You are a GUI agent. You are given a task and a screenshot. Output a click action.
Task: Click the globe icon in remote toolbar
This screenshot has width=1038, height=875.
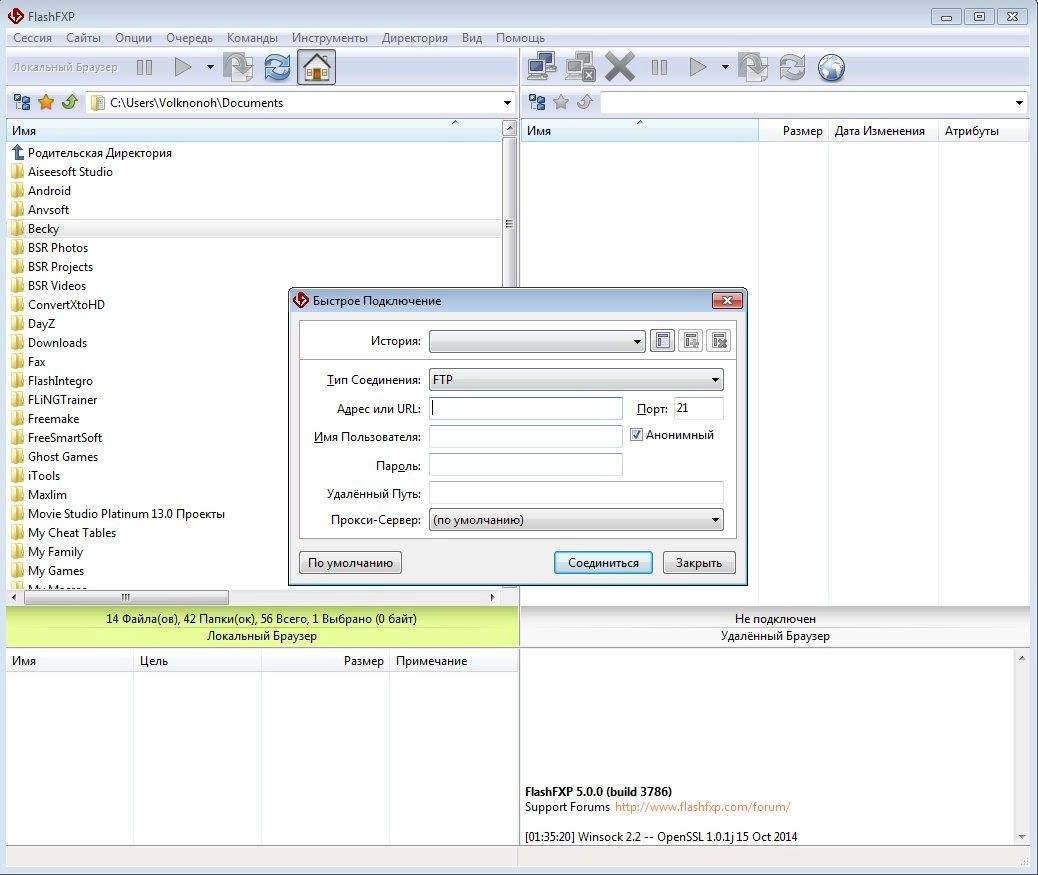(x=831, y=68)
